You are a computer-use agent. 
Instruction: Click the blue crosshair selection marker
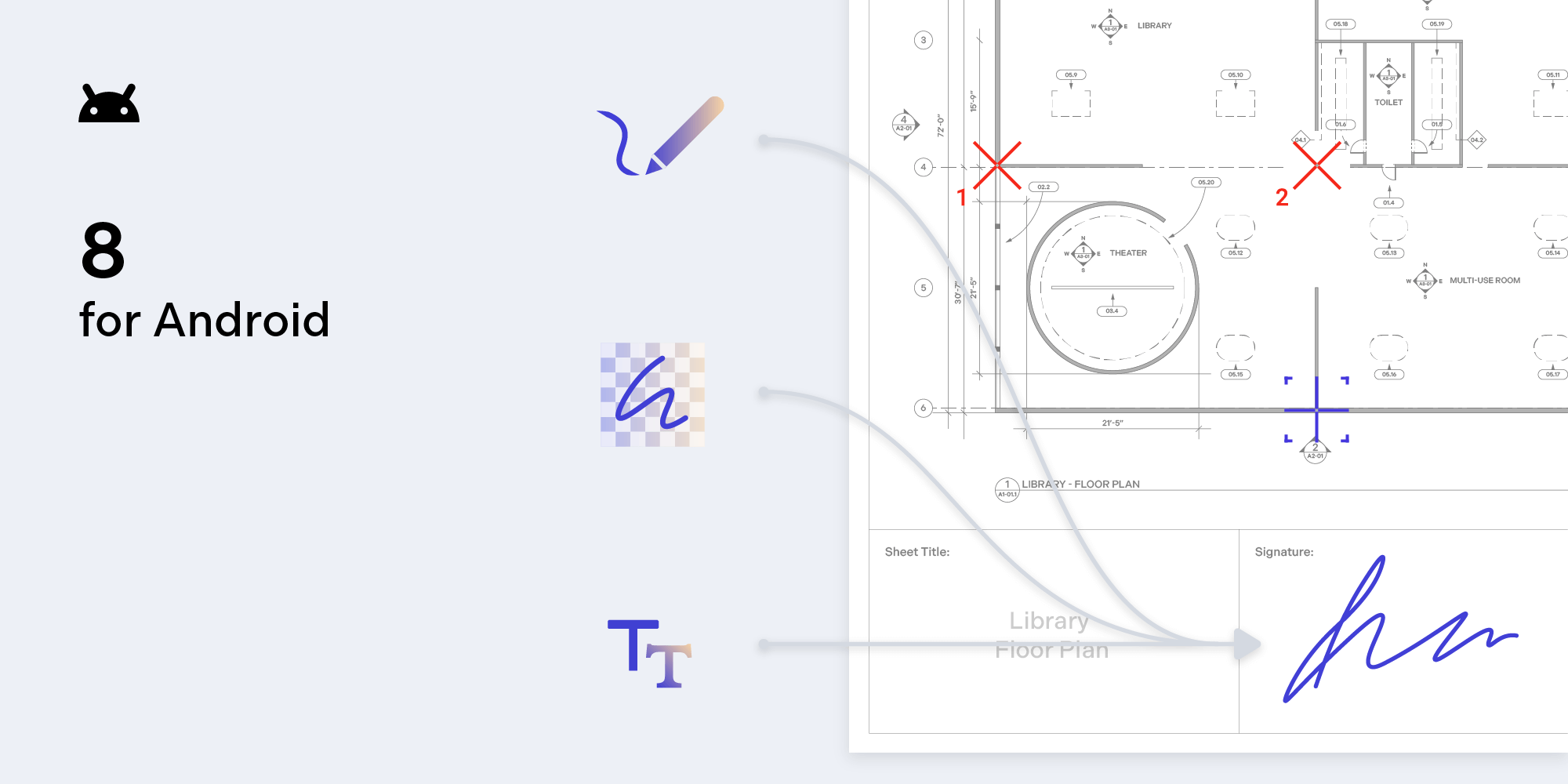tap(1316, 409)
